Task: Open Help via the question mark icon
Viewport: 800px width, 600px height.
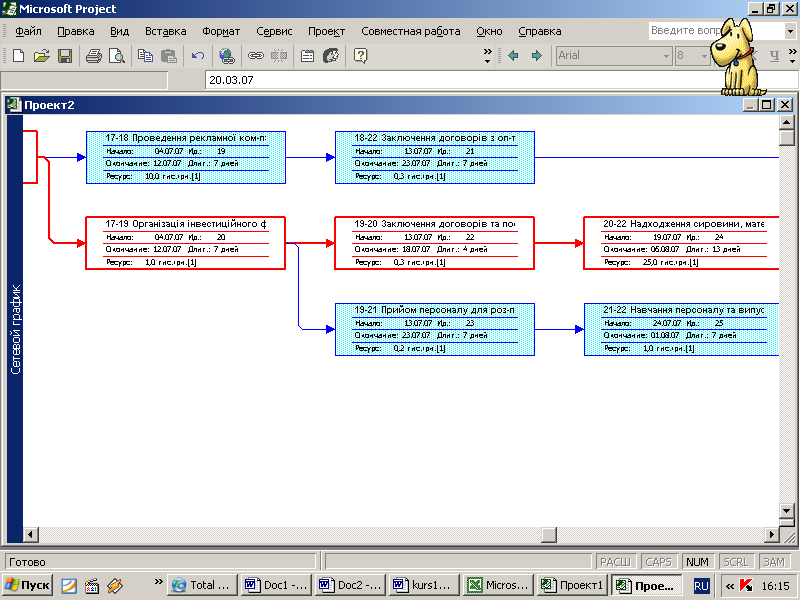Action: click(x=360, y=56)
